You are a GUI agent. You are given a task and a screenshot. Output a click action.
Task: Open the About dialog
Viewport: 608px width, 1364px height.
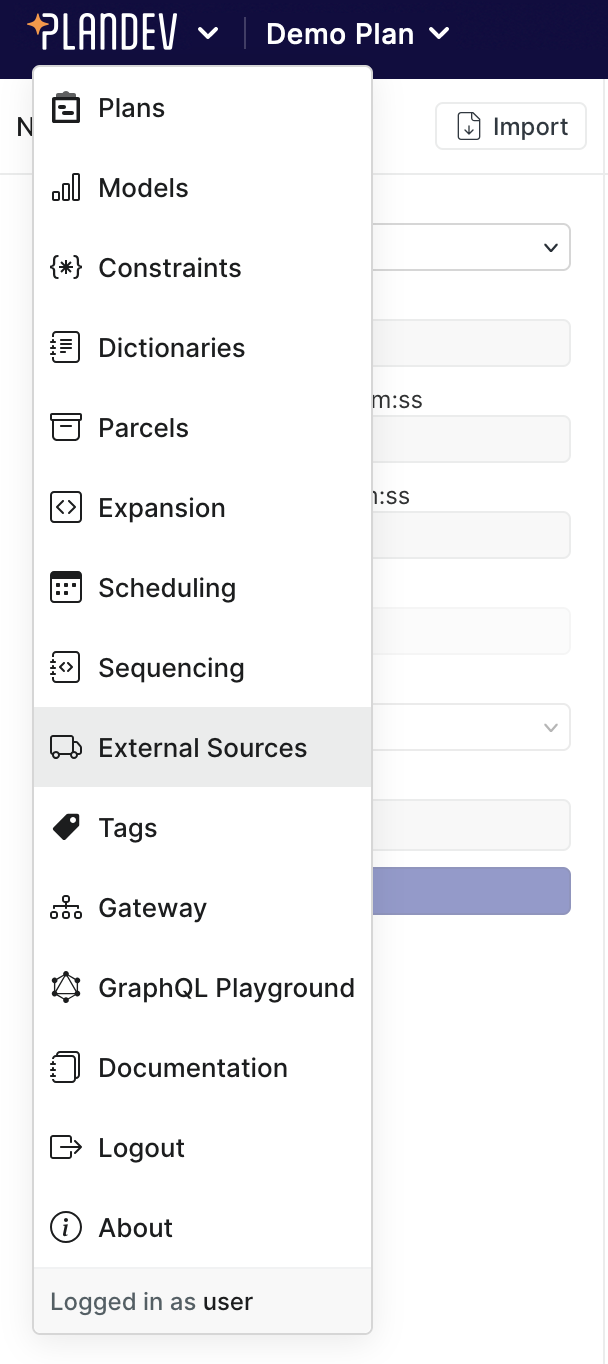pyautogui.click(x=135, y=1227)
